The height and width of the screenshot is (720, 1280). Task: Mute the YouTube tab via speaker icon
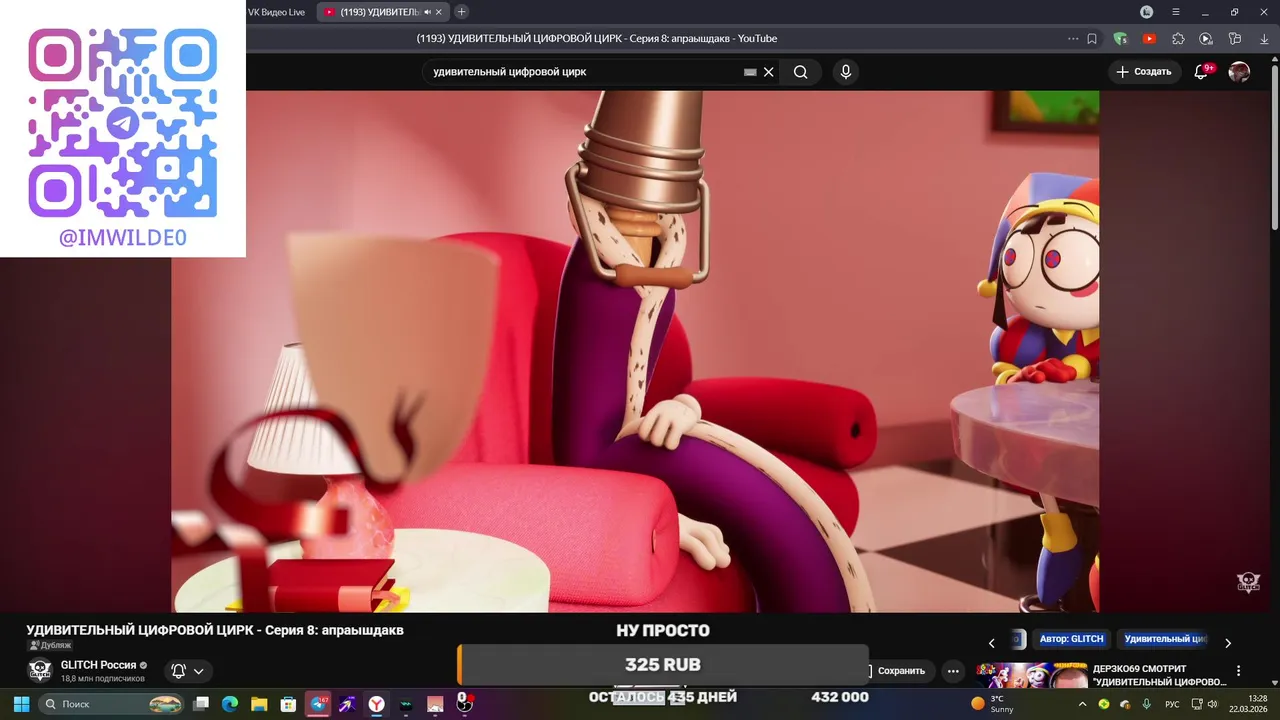pyautogui.click(x=427, y=12)
